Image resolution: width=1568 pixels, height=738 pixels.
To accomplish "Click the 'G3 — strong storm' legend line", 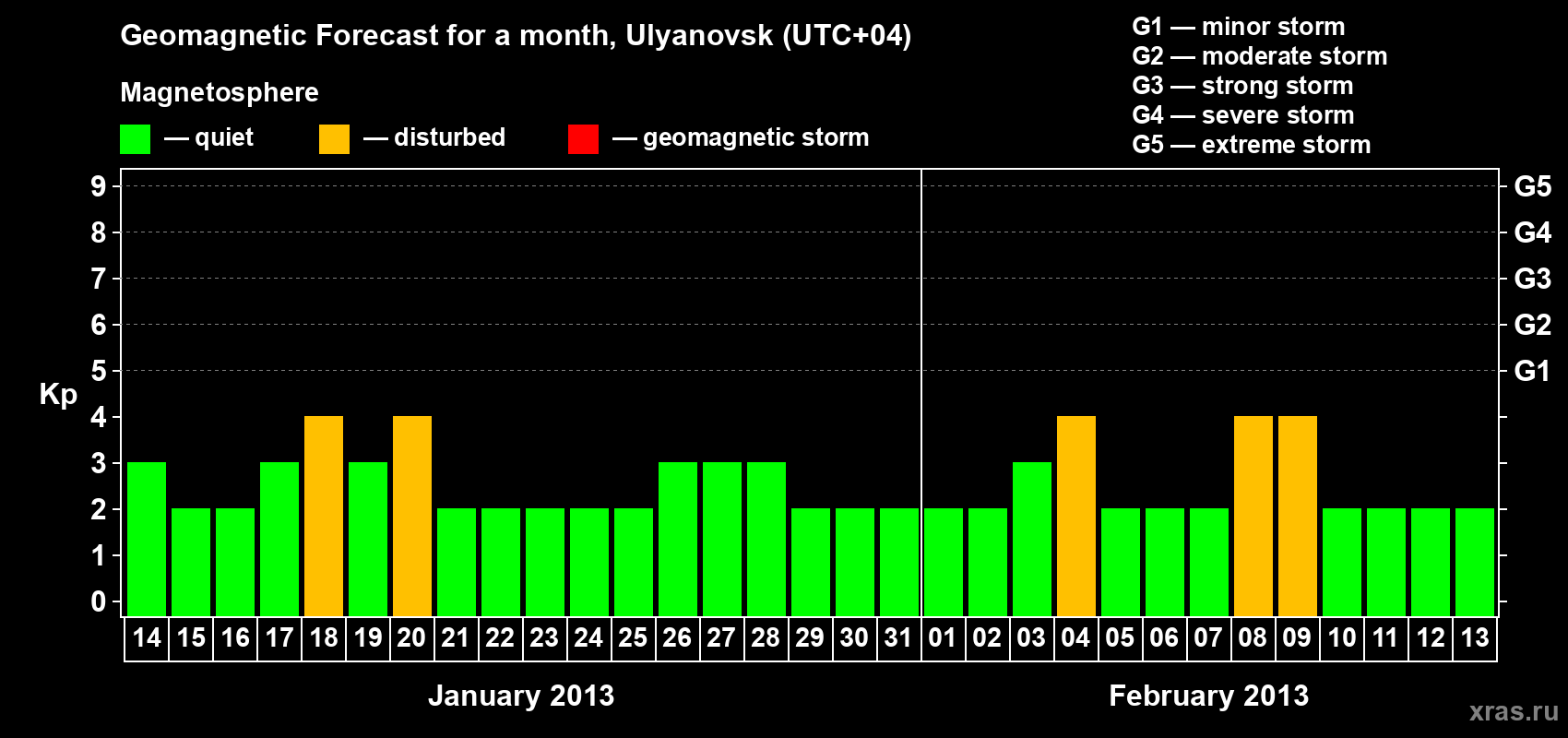I will (1243, 86).
